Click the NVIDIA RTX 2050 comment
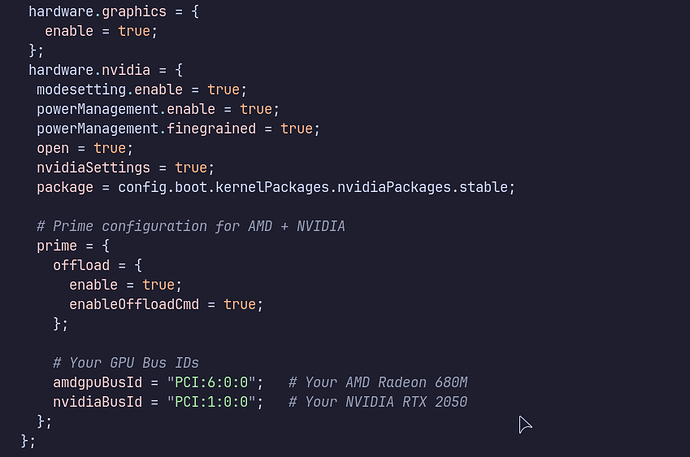This screenshot has width=690, height=457. click(x=377, y=402)
